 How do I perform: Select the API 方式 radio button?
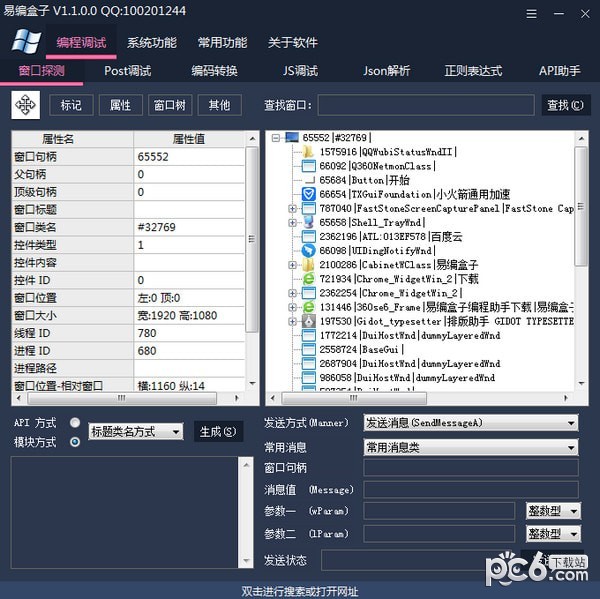tap(75, 423)
